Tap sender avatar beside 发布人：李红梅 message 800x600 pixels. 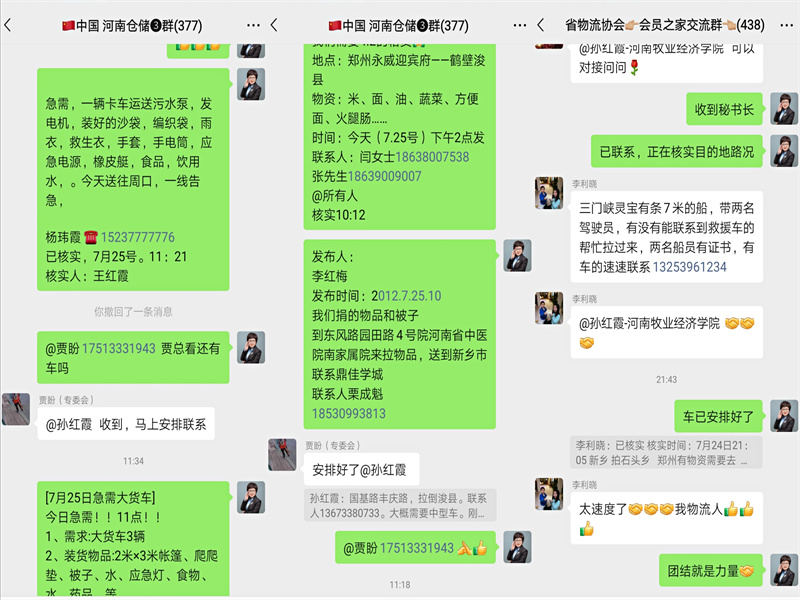click(x=517, y=256)
